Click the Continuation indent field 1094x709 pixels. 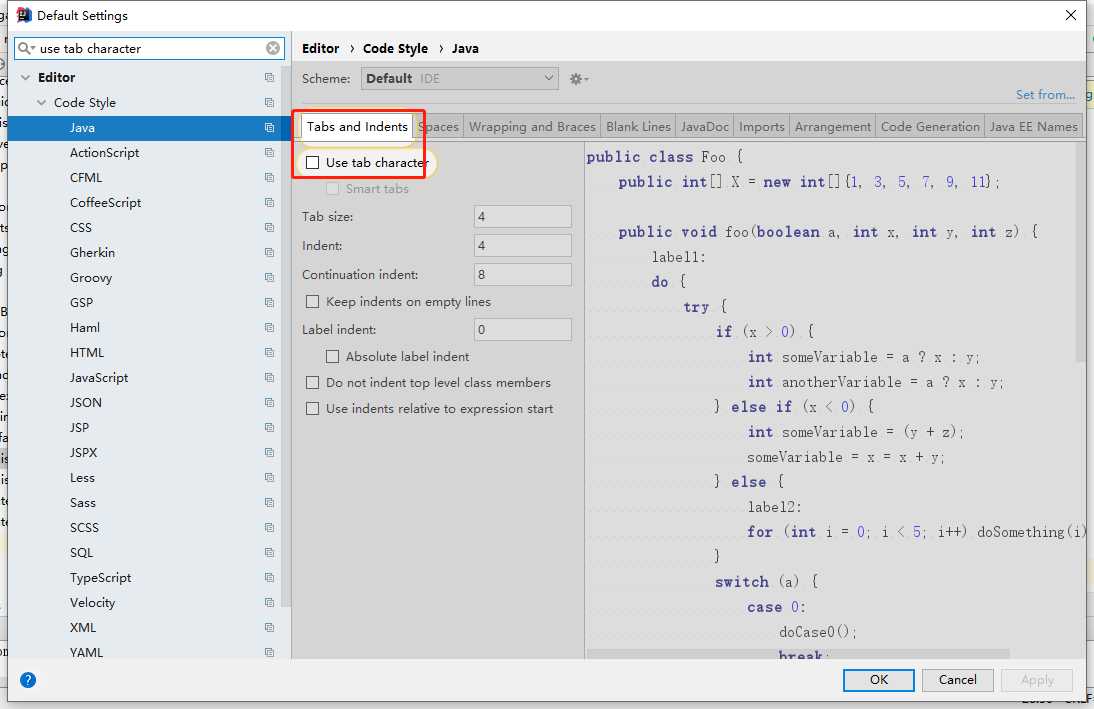pyautogui.click(x=523, y=274)
